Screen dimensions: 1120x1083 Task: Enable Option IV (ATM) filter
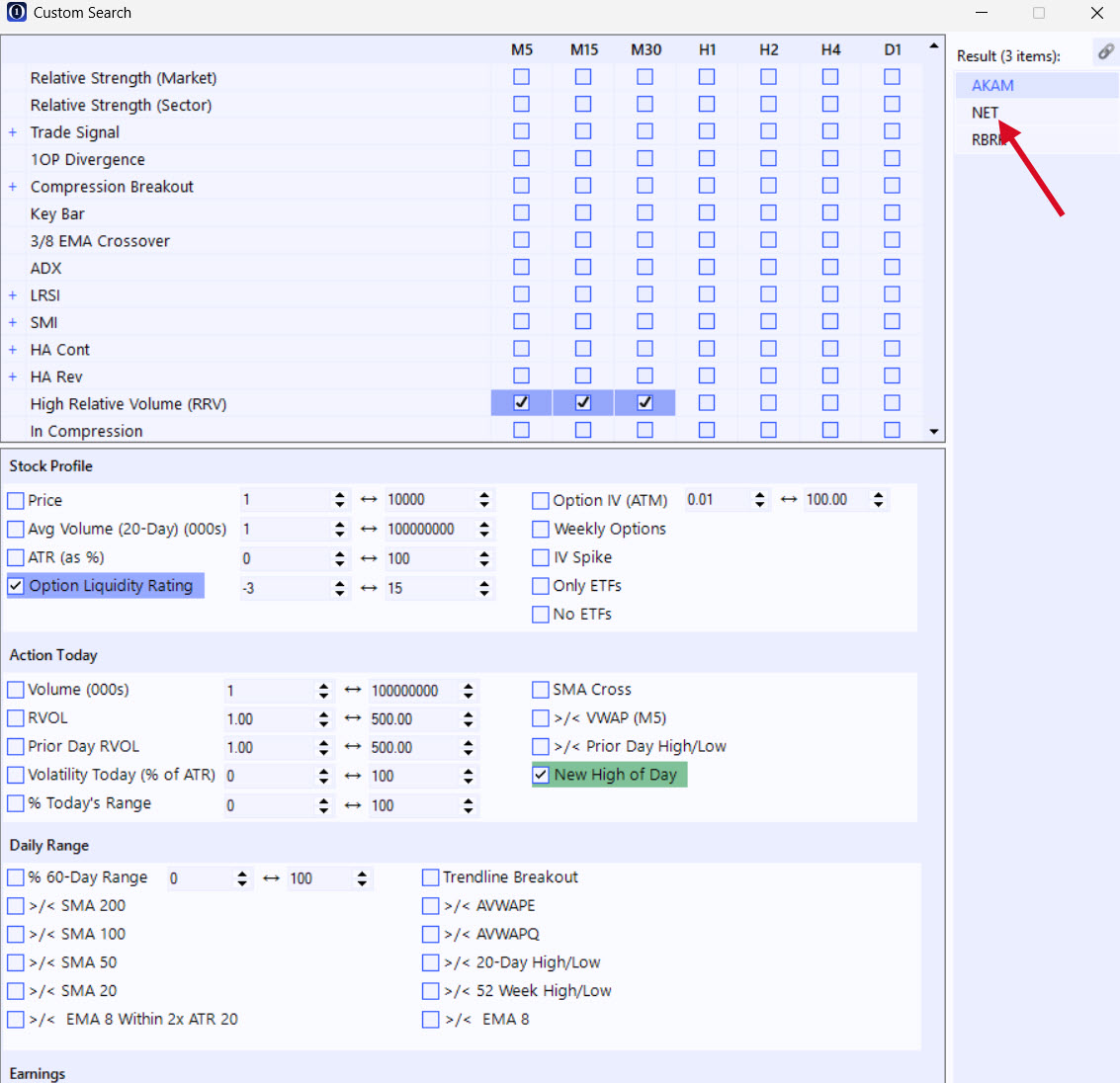coord(541,500)
